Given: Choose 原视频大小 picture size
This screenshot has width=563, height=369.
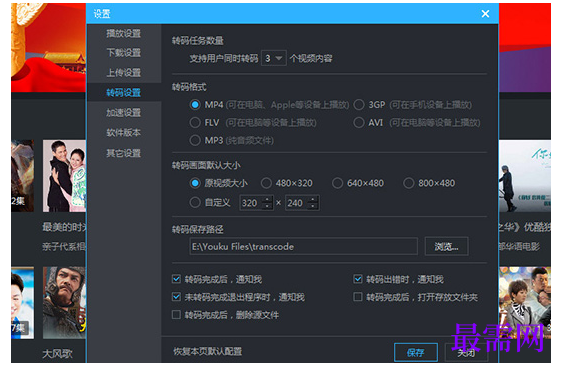Looking at the screenshot, I should point(195,183).
